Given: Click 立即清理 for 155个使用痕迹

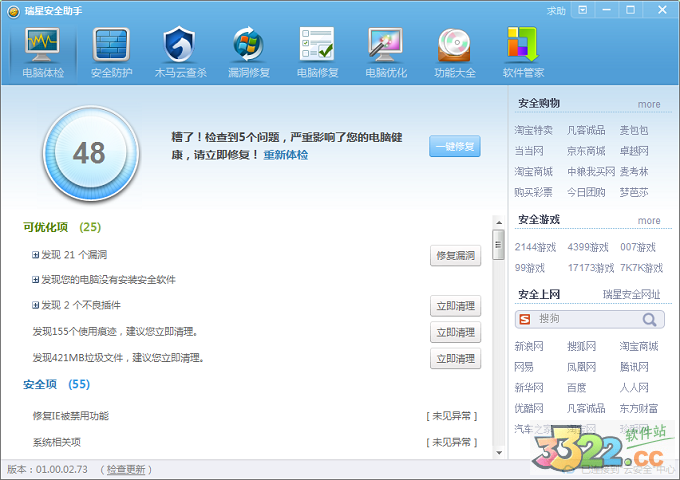Looking at the screenshot, I should click(x=455, y=333).
